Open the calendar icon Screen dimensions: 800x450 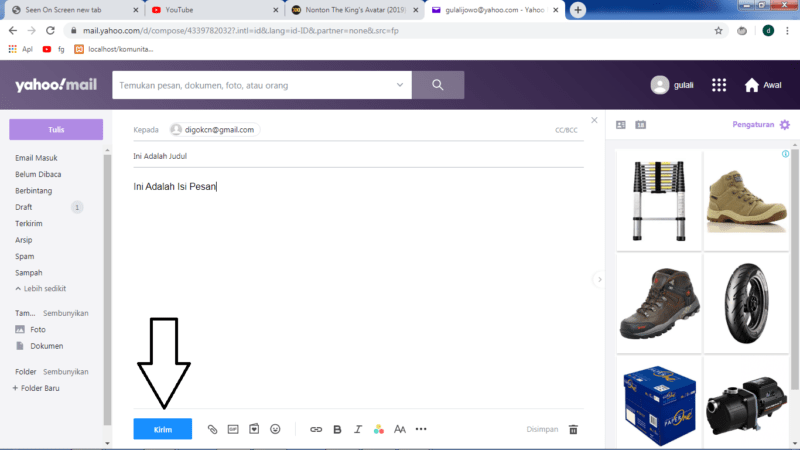640,125
